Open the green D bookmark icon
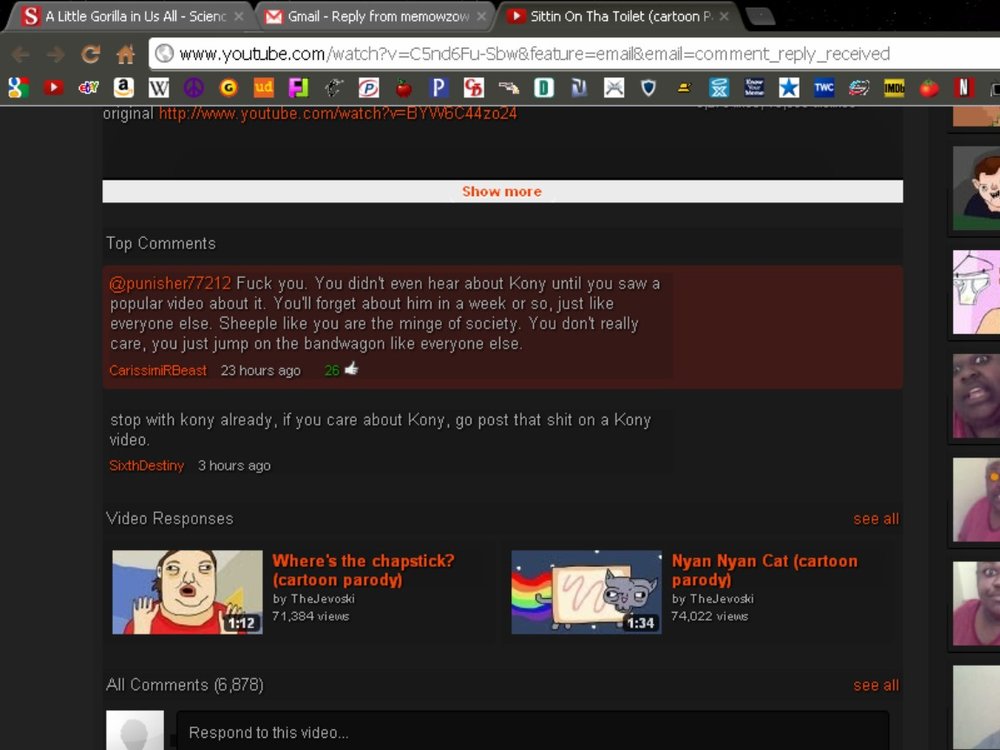 tap(543, 87)
